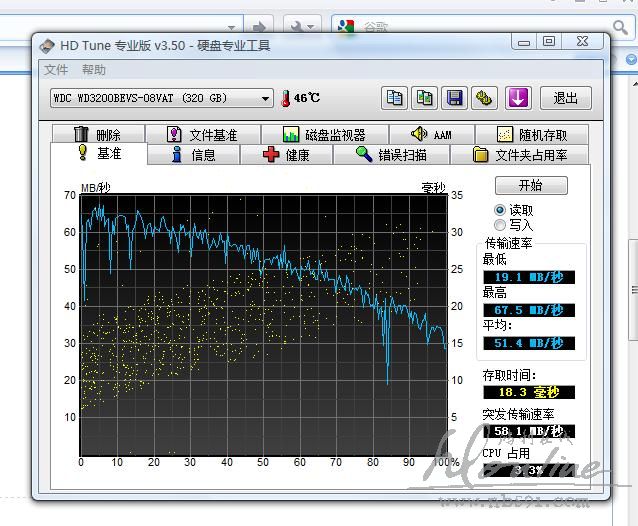Expand the WDC WD3200BEVS drive dropdown
Viewport: 638px width, 526px height.
point(265,98)
